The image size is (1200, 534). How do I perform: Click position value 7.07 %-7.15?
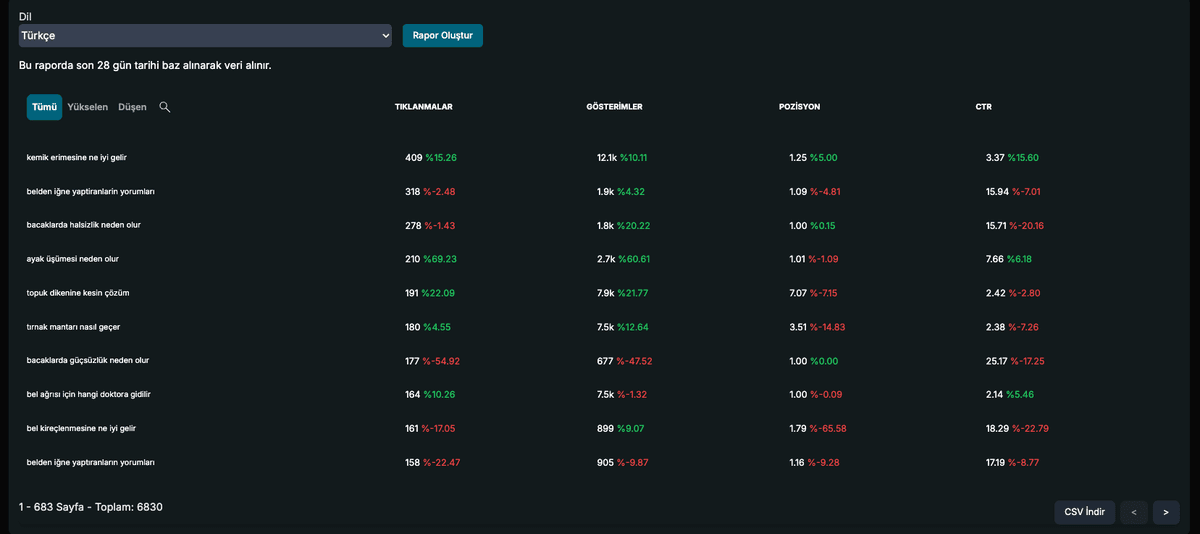point(815,293)
